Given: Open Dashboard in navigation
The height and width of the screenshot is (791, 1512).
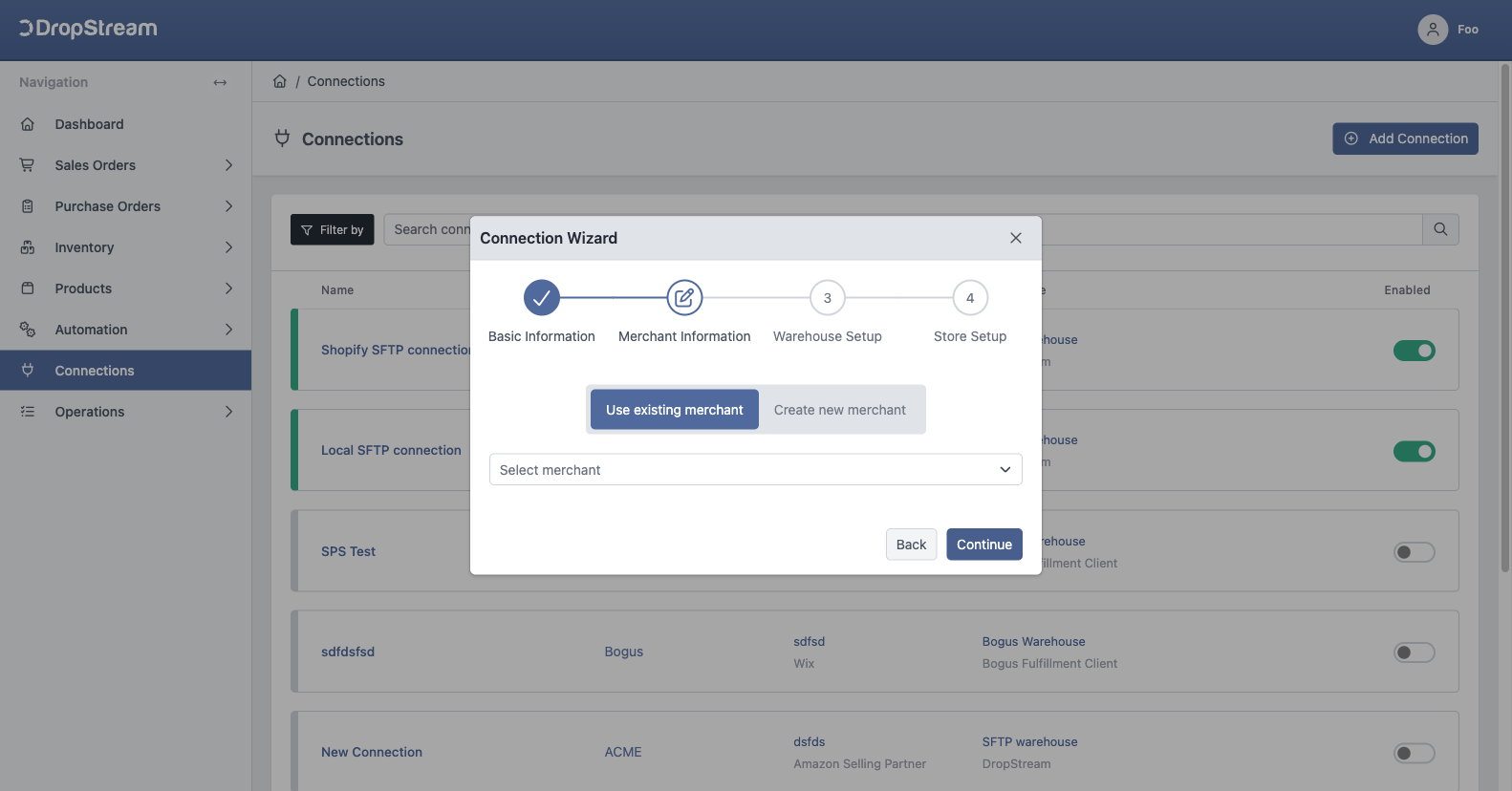Looking at the screenshot, I should point(125,124).
